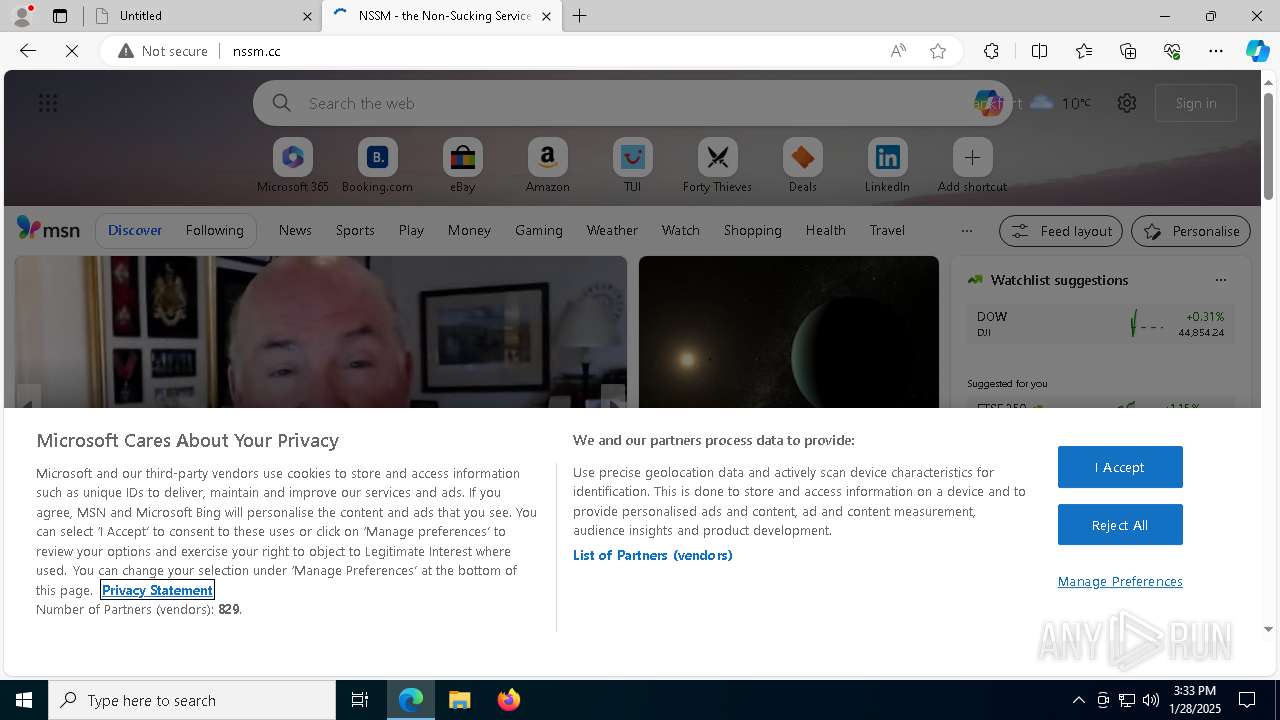
Task: Open Browser essentials heart icon
Action: tap(1172, 51)
